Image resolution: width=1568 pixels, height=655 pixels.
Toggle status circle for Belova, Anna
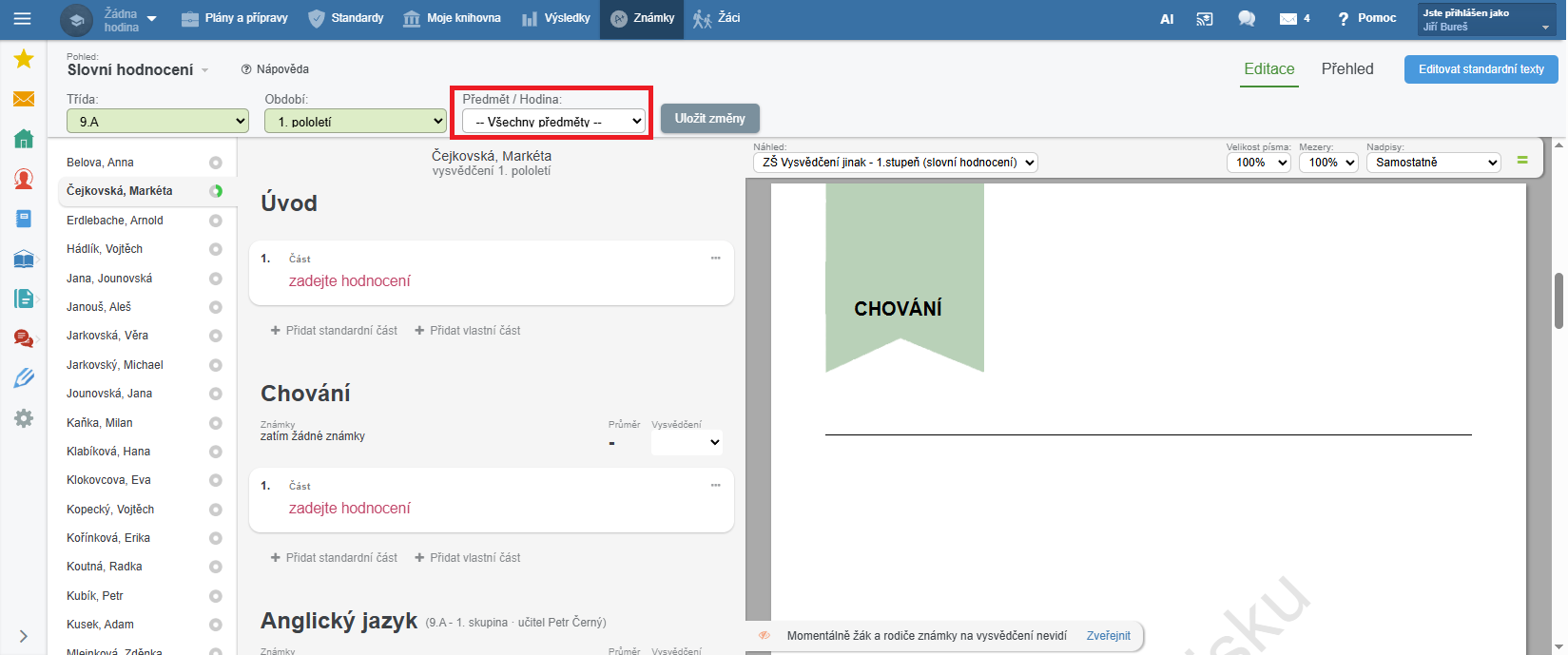[x=216, y=163]
